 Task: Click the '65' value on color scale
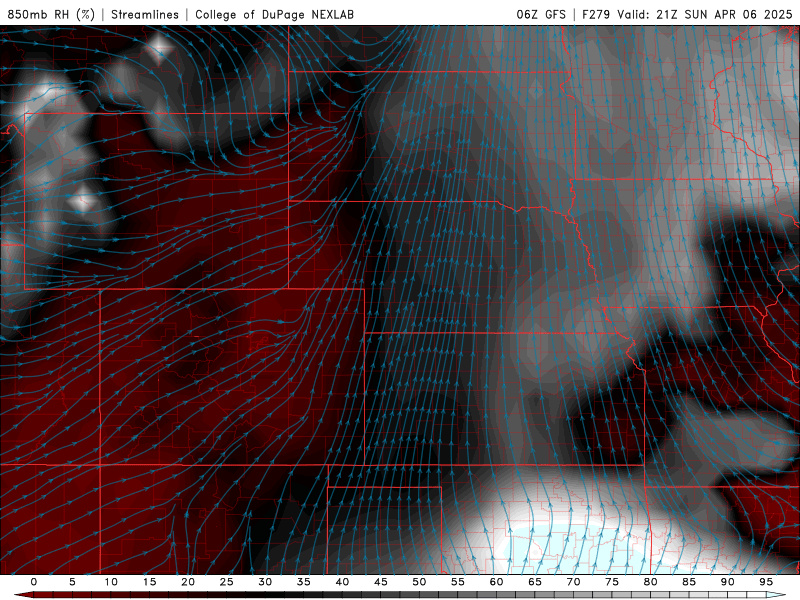click(x=535, y=582)
